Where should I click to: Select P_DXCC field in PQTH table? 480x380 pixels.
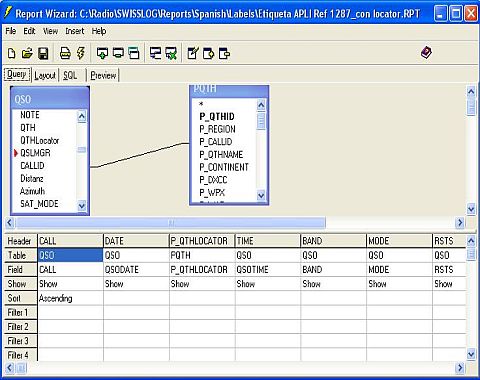click(x=213, y=180)
